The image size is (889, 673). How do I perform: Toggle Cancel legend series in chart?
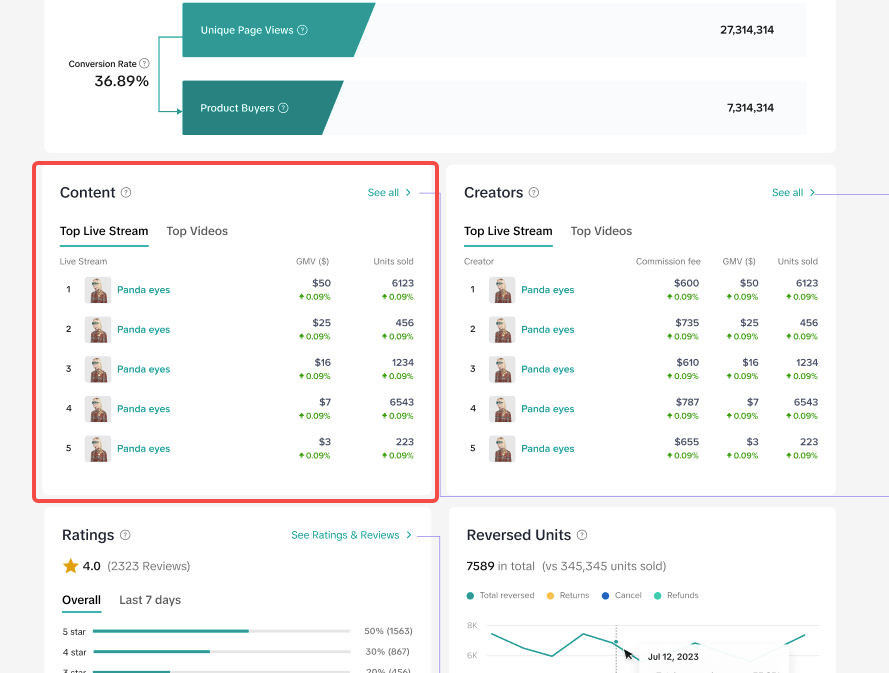point(621,595)
